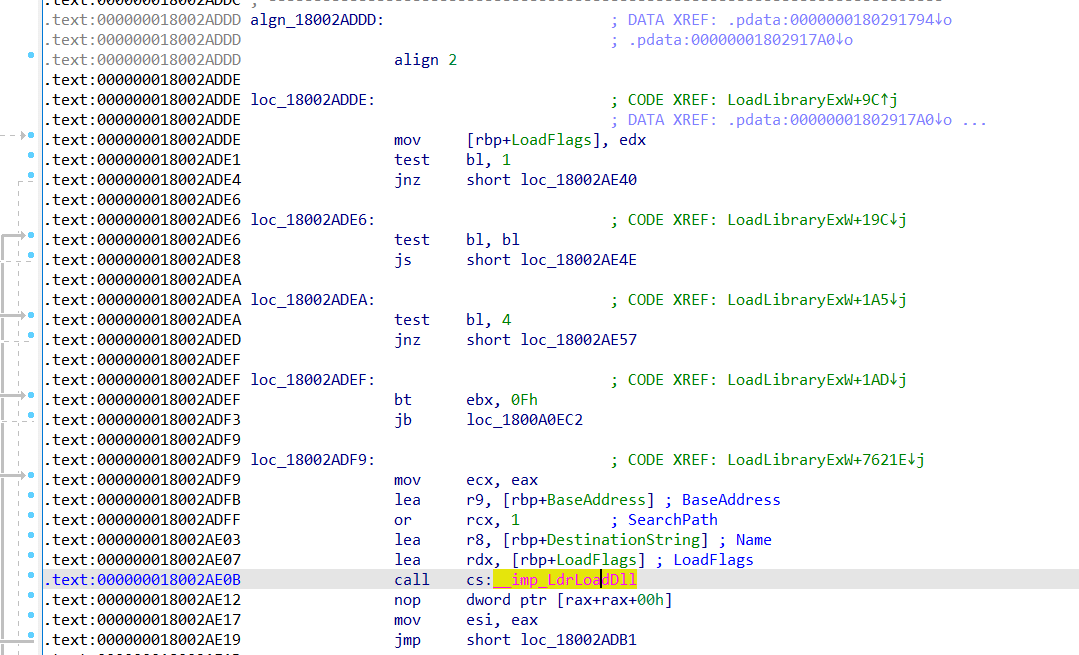
Task: Select the loc_18002ADE6 label
Action: pyautogui.click(x=313, y=219)
